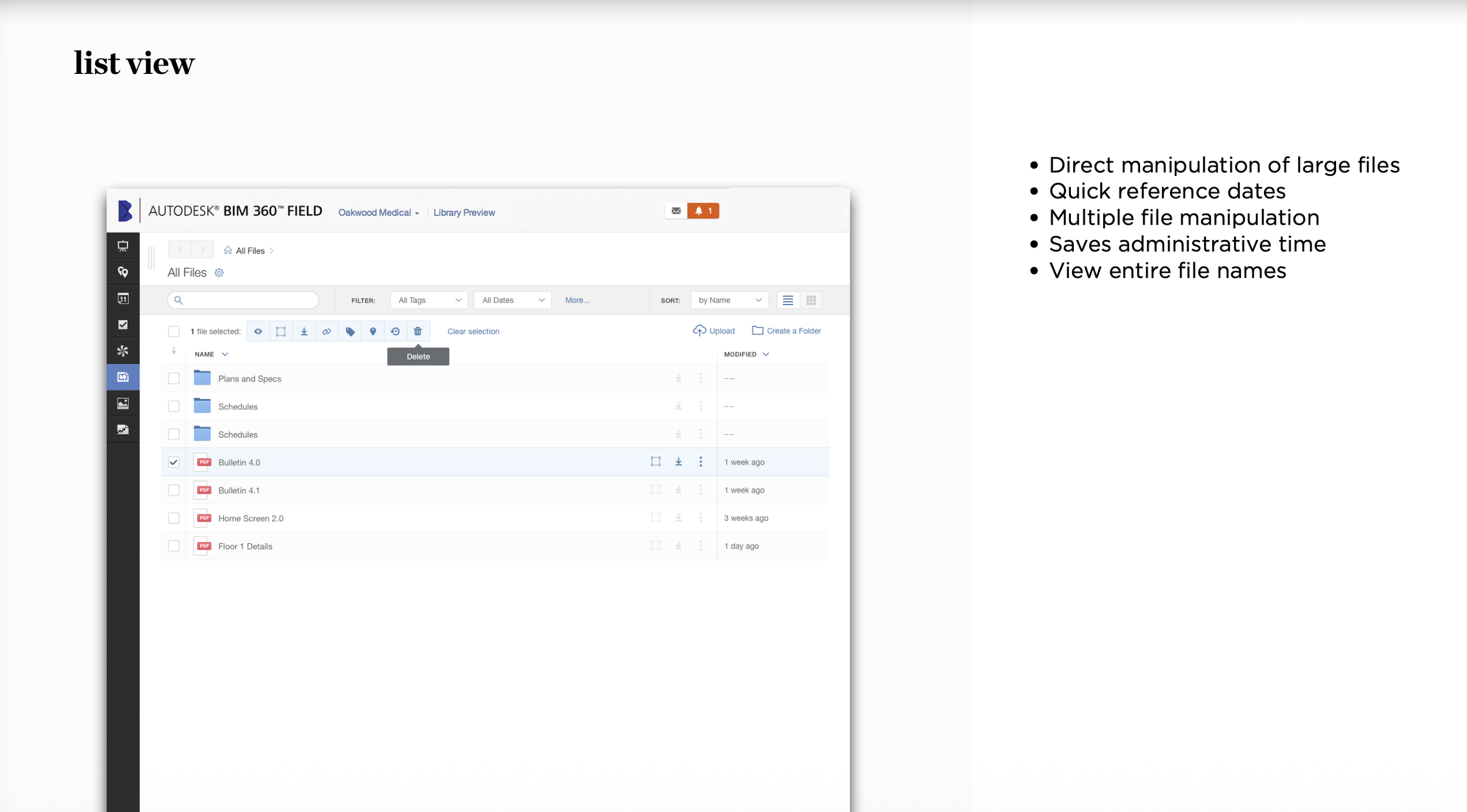Image resolution: width=1467 pixels, height=812 pixels.
Task: Open the All Tags filter dropdown
Action: pos(429,300)
